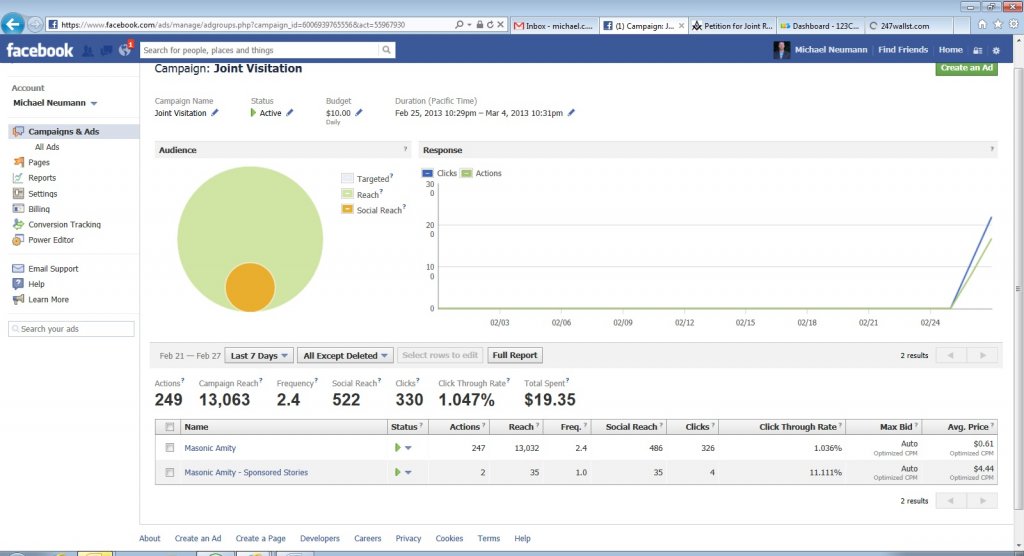Click the Billing sidebar icon
1024x556 pixels.
[x=18, y=208]
